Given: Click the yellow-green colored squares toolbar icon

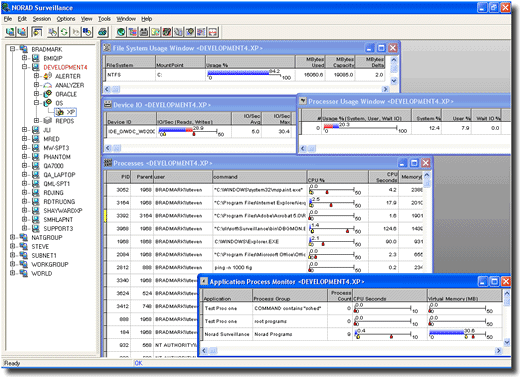Looking at the screenshot, I should 155,32.
